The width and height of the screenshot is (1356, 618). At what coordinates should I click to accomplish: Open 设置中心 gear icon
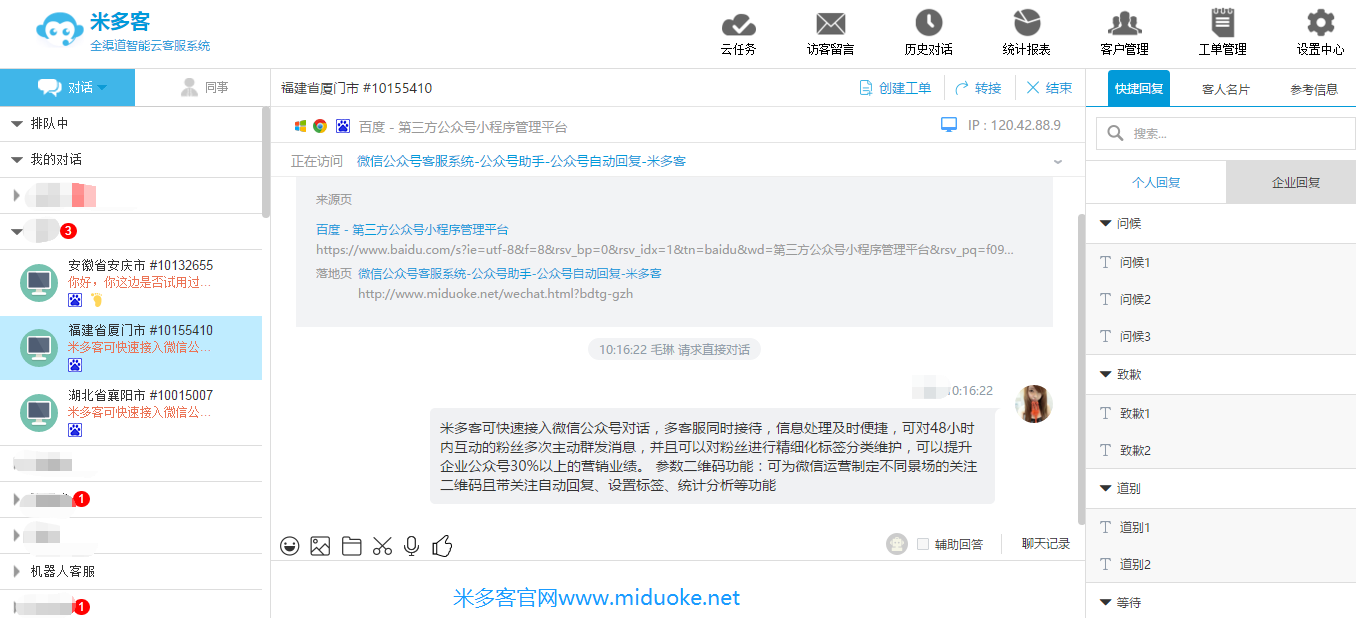click(1320, 24)
